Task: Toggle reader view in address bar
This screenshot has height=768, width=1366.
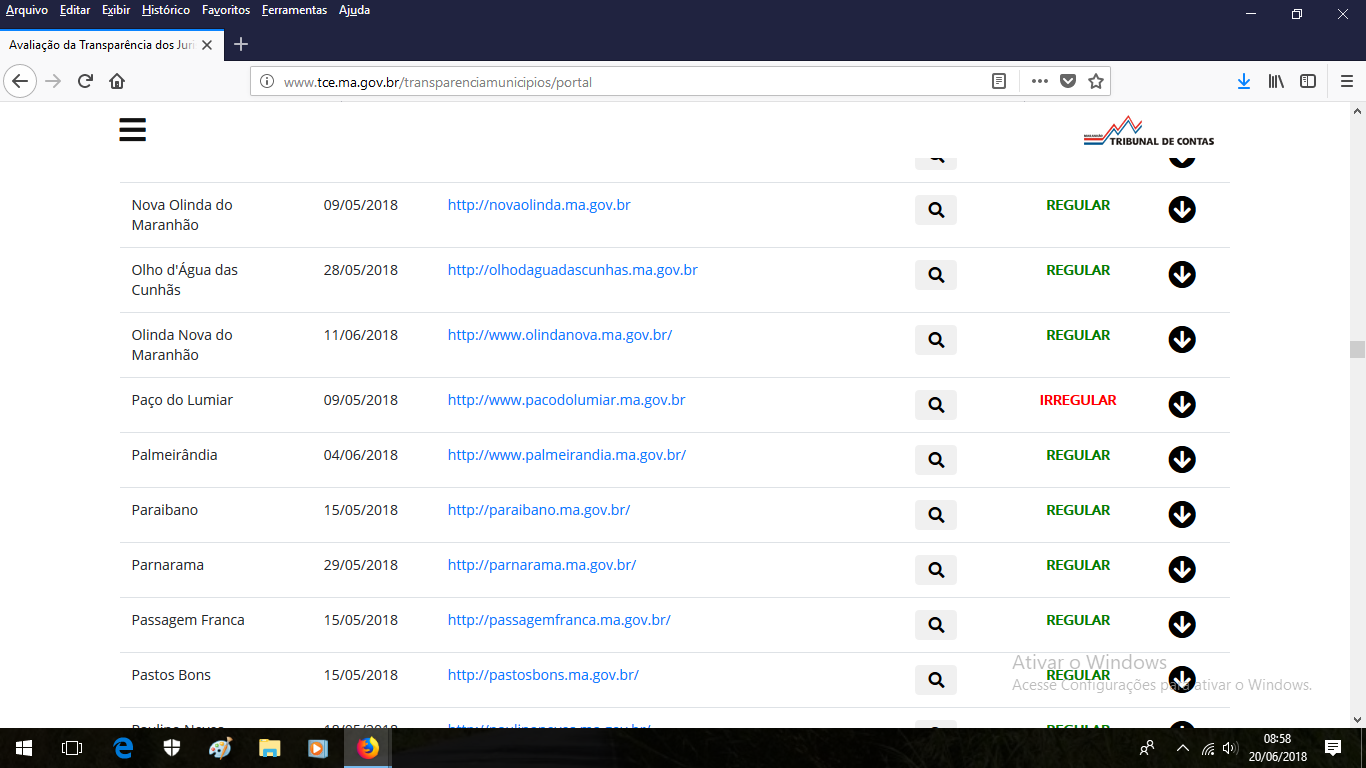Action: pyautogui.click(x=999, y=81)
